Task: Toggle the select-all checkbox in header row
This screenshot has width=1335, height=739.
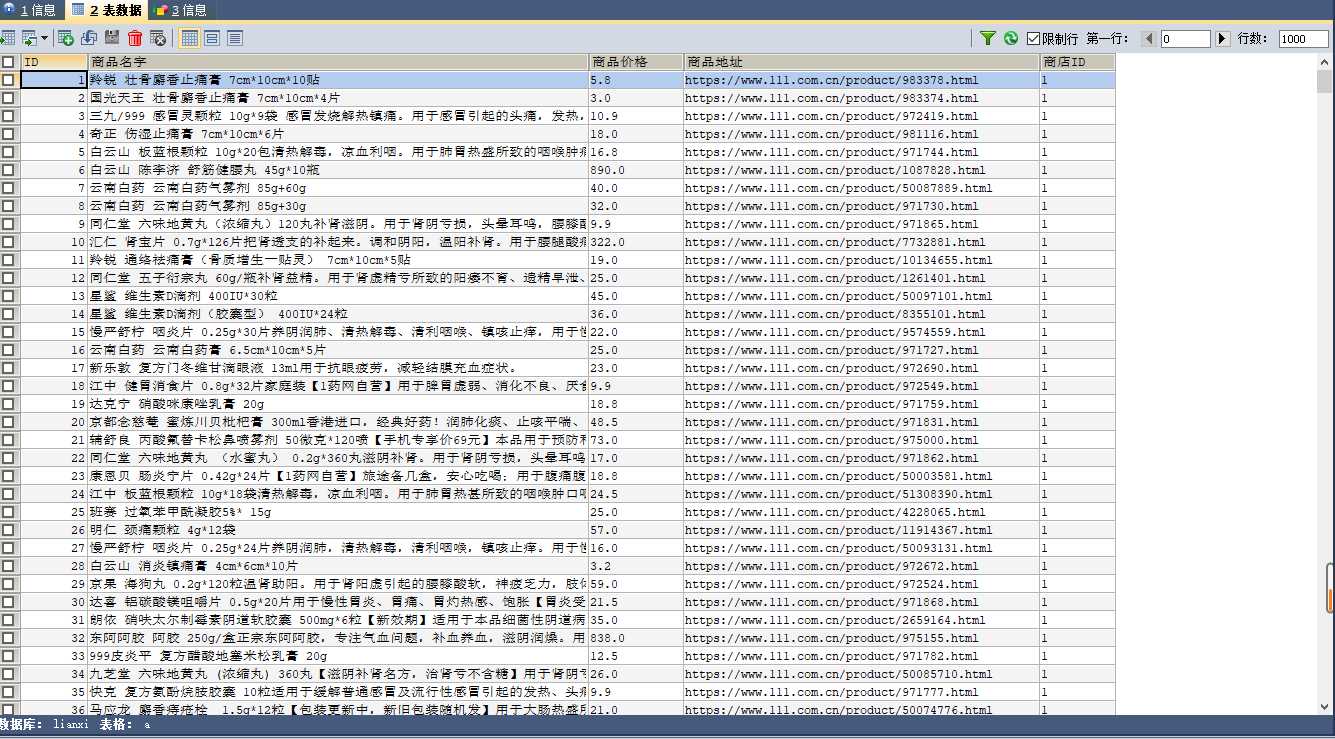Action: pos(8,62)
